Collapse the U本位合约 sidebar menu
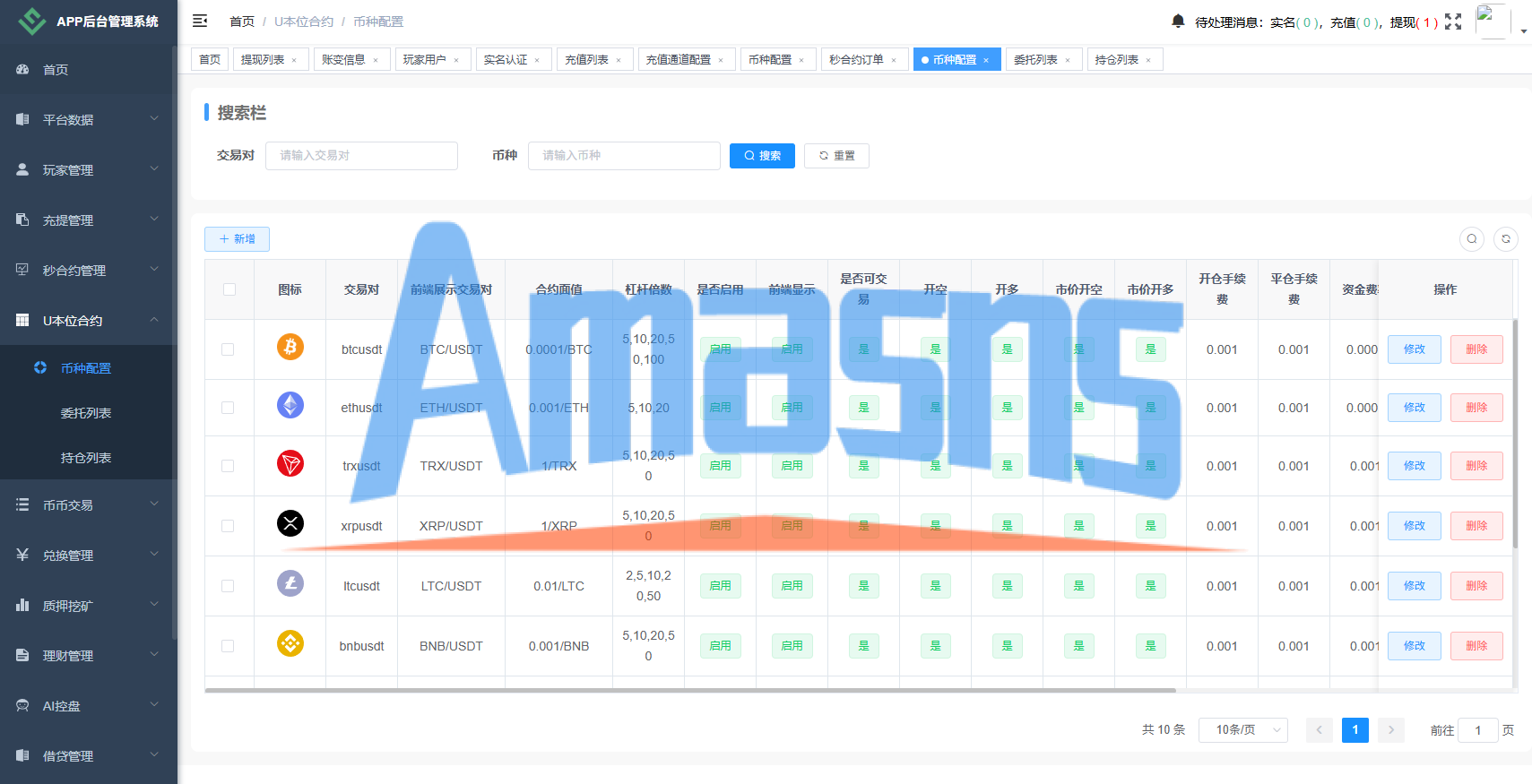Viewport: 1532px width, 784px height. 88,321
